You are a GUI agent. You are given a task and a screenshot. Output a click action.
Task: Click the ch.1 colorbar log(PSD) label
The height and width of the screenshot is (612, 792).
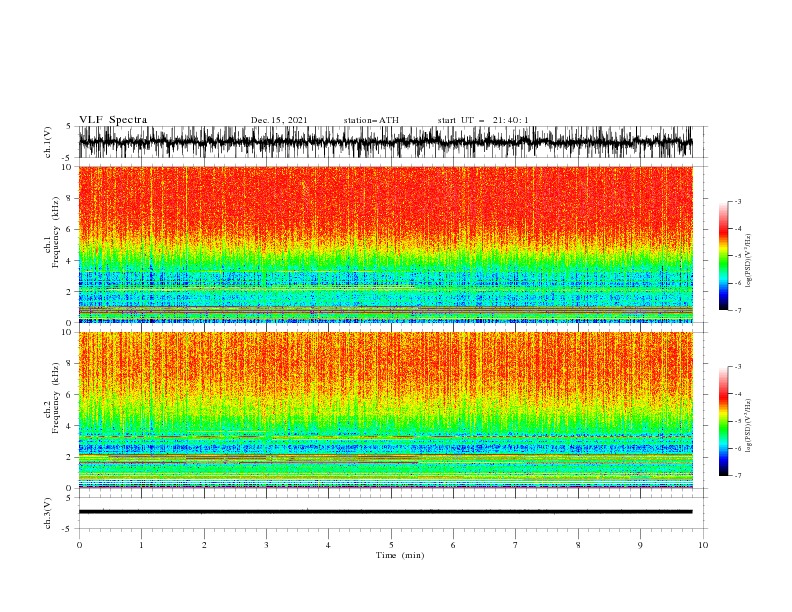point(748,261)
